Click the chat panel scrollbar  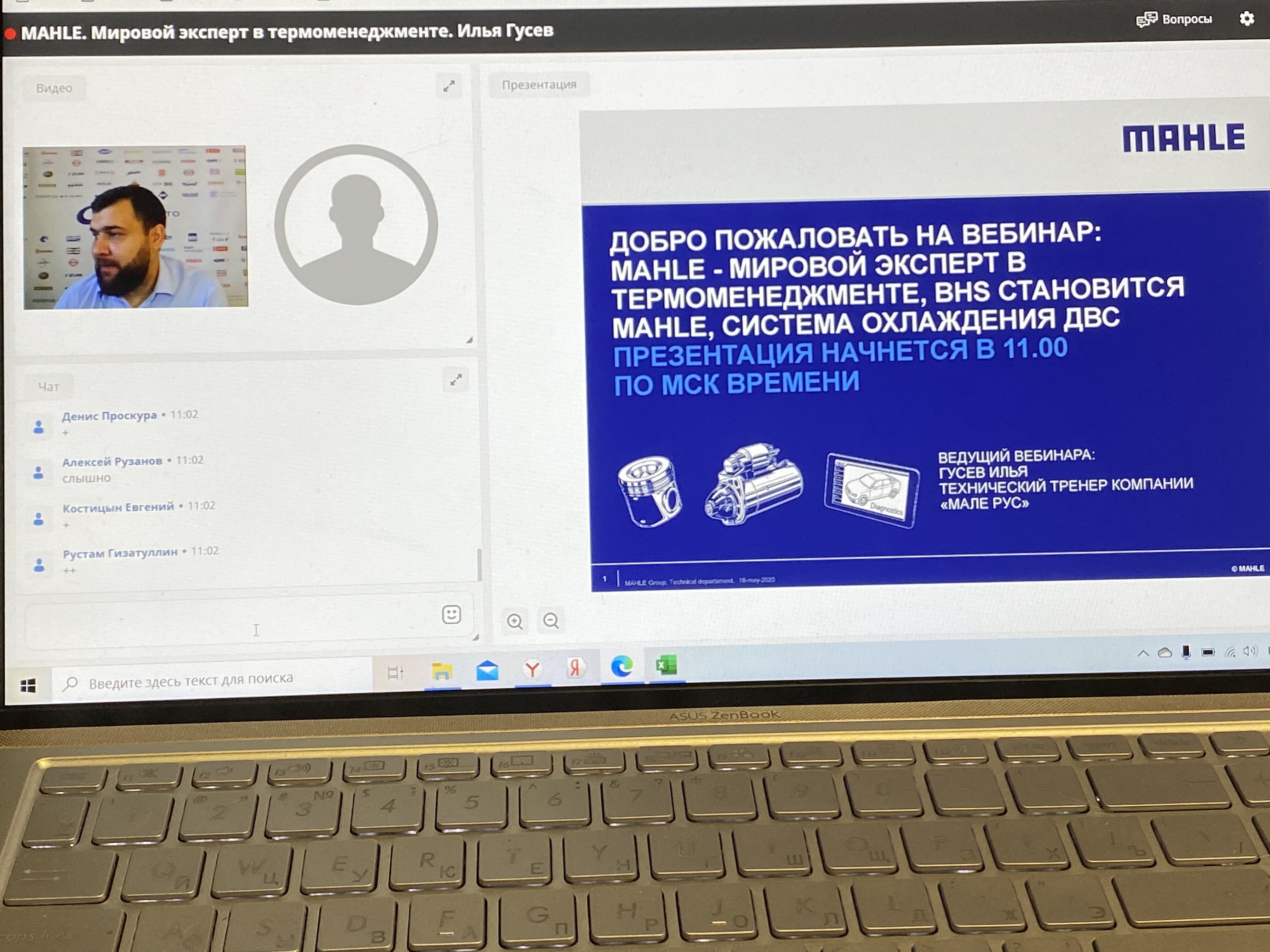pos(479,565)
